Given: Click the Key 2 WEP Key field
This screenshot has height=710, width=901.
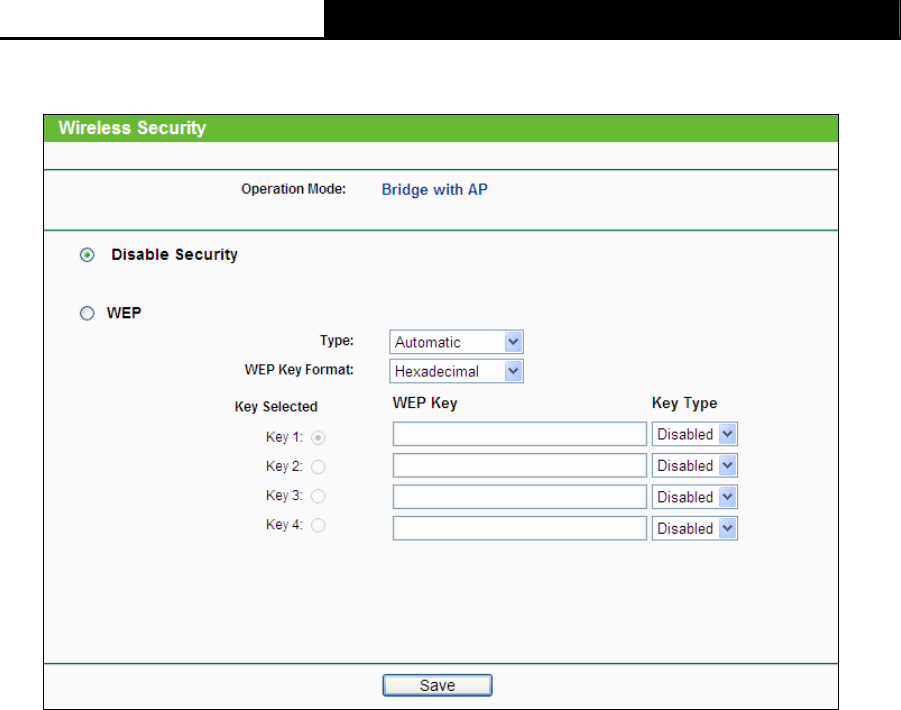Looking at the screenshot, I should [520, 465].
